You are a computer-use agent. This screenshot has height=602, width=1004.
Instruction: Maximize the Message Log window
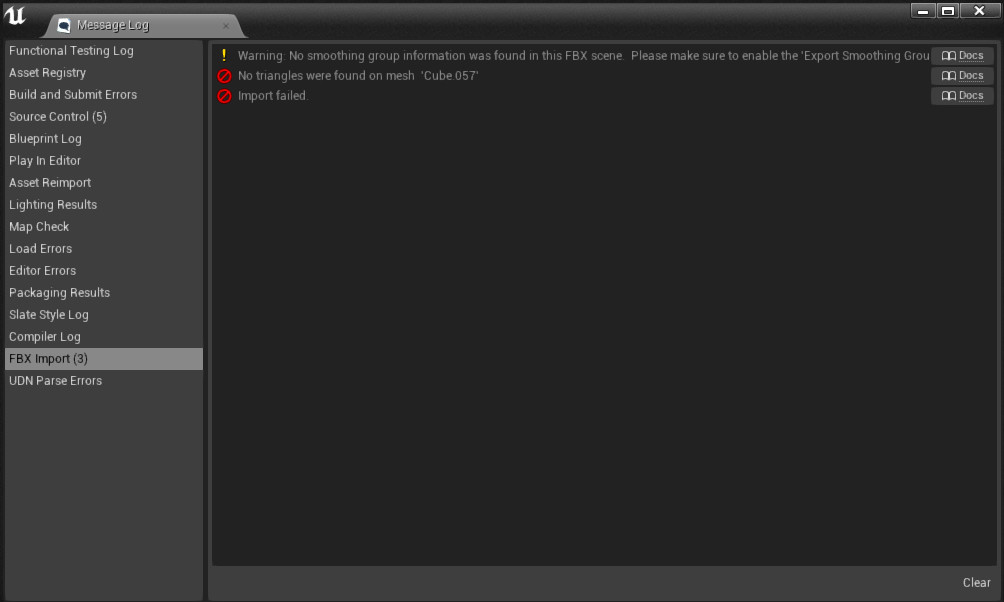pyautogui.click(x=948, y=11)
